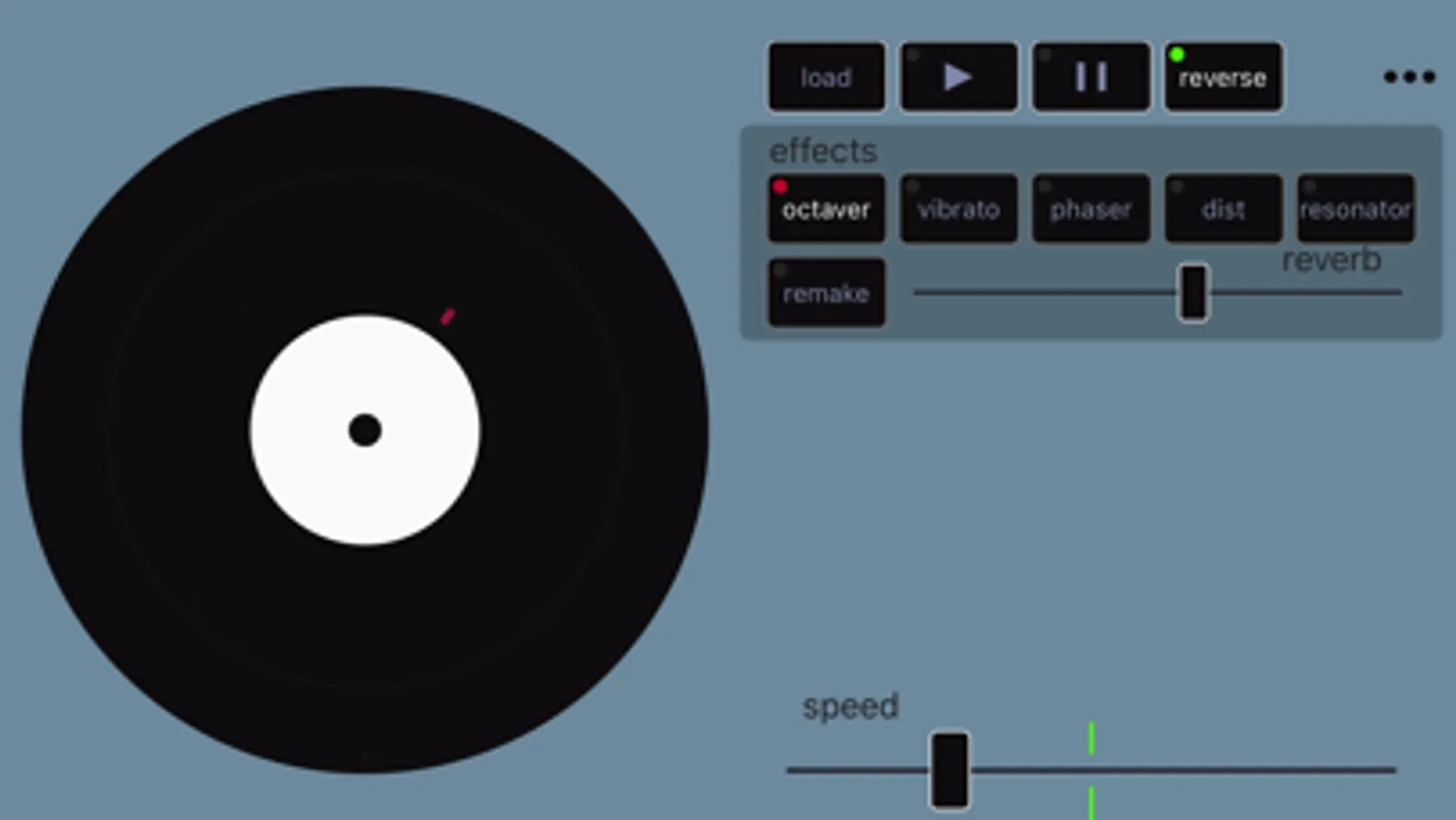Disable the octaver effect
Image resolution: width=1456 pixels, height=820 pixels.
point(827,209)
